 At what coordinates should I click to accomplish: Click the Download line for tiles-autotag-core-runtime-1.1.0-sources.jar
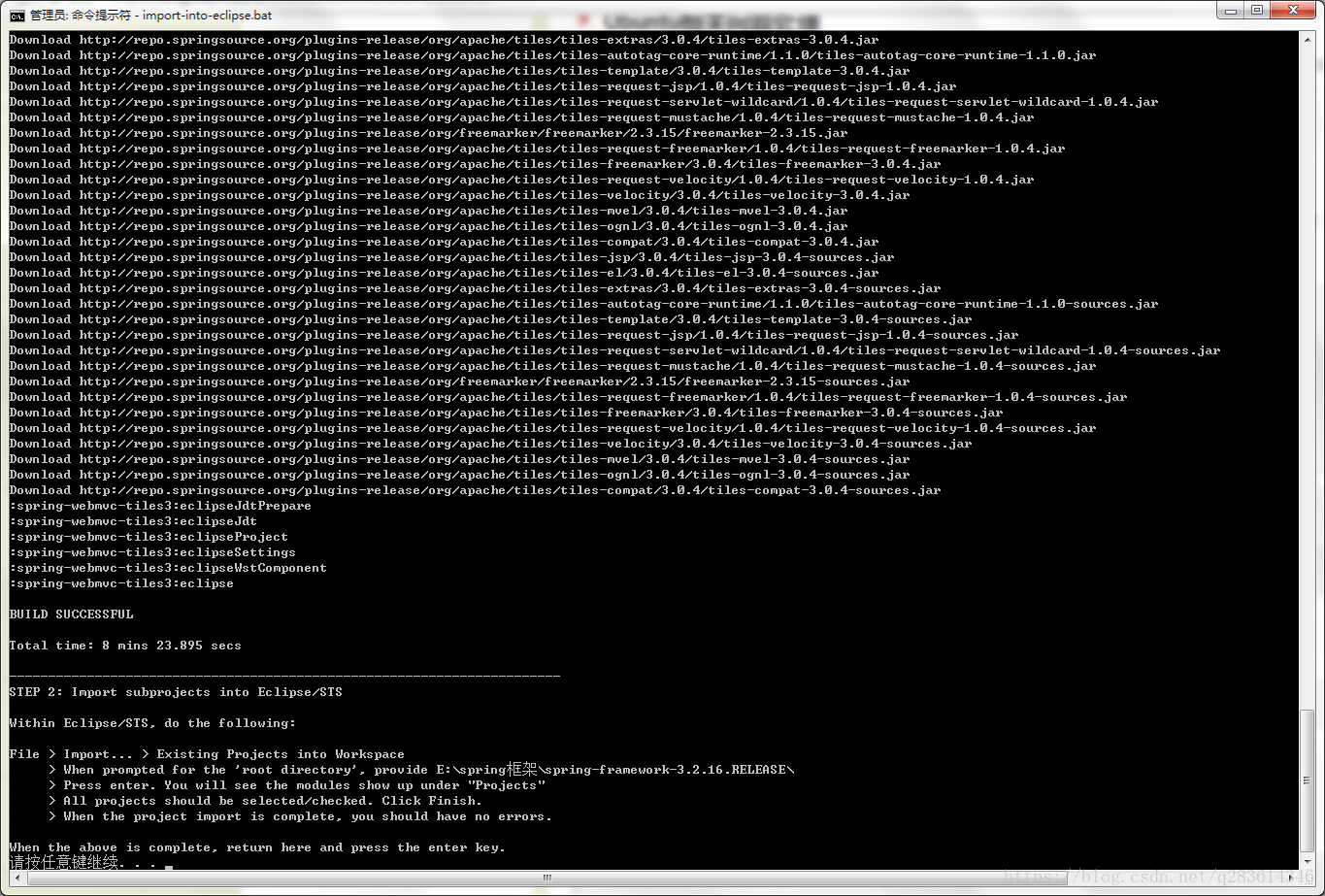(584, 304)
